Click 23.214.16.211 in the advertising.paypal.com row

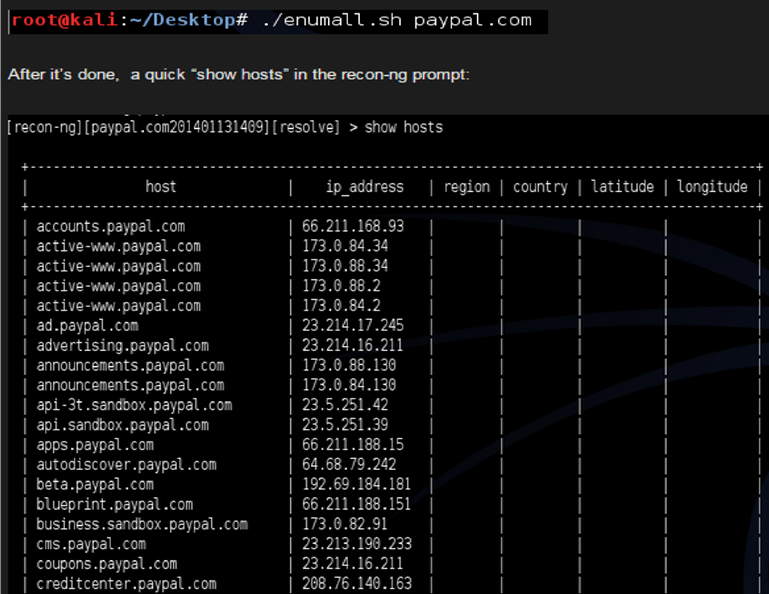point(352,345)
